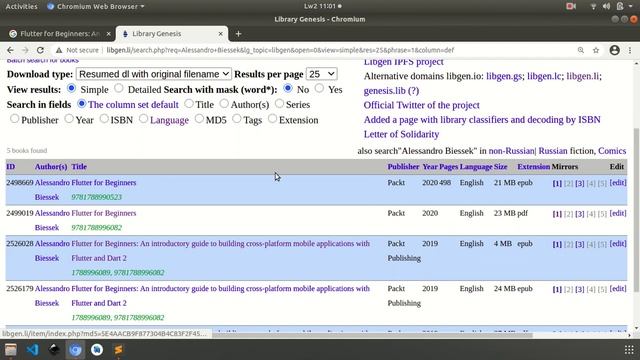Search in the Title field only
The image size is (640, 360).
[x=189, y=104]
